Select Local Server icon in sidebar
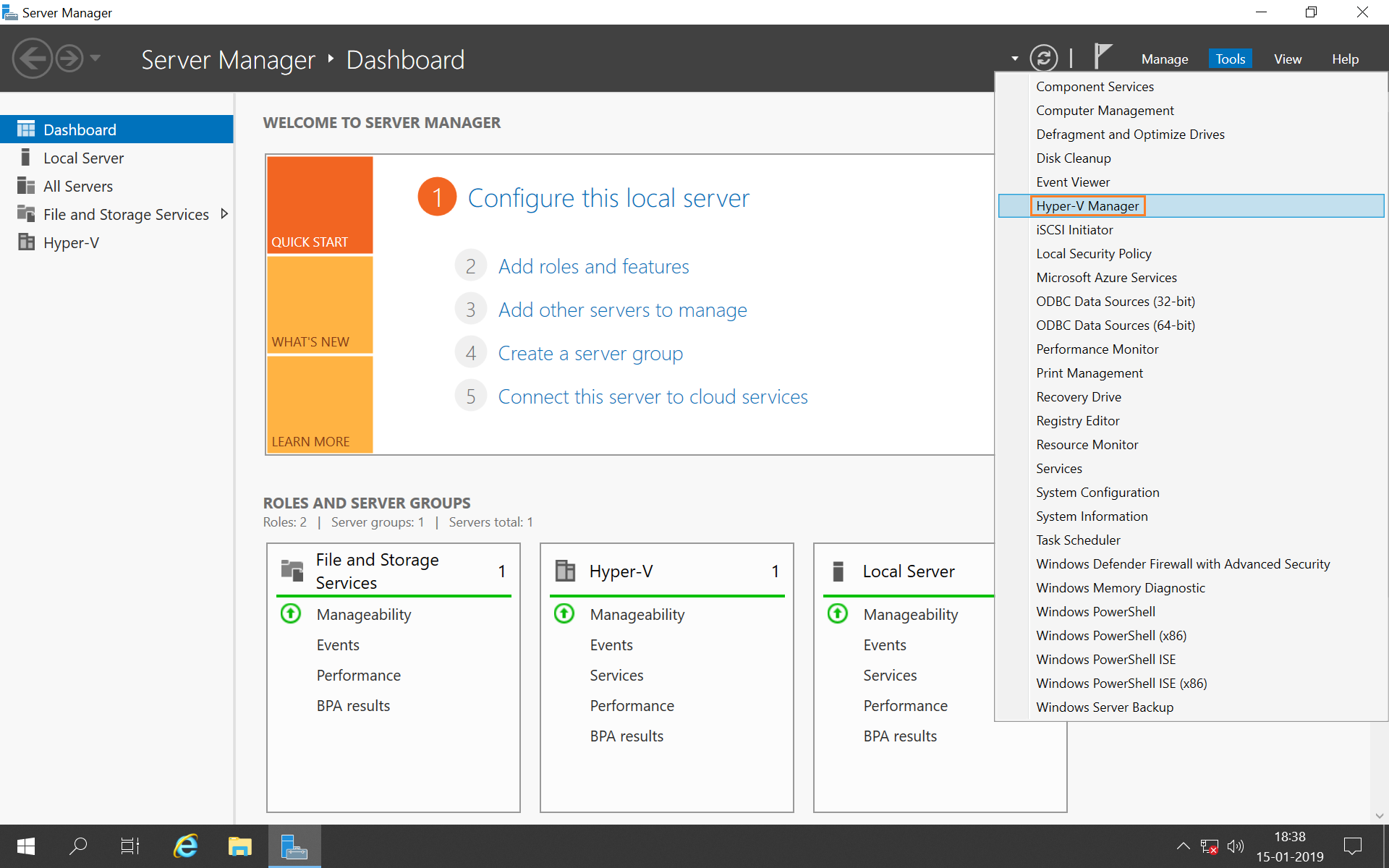The height and width of the screenshot is (868, 1389). click(x=26, y=158)
